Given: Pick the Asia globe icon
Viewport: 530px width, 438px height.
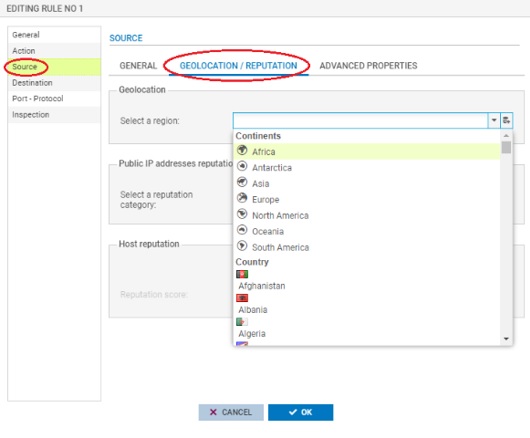Looking at the screenshot, I should 242,182.
